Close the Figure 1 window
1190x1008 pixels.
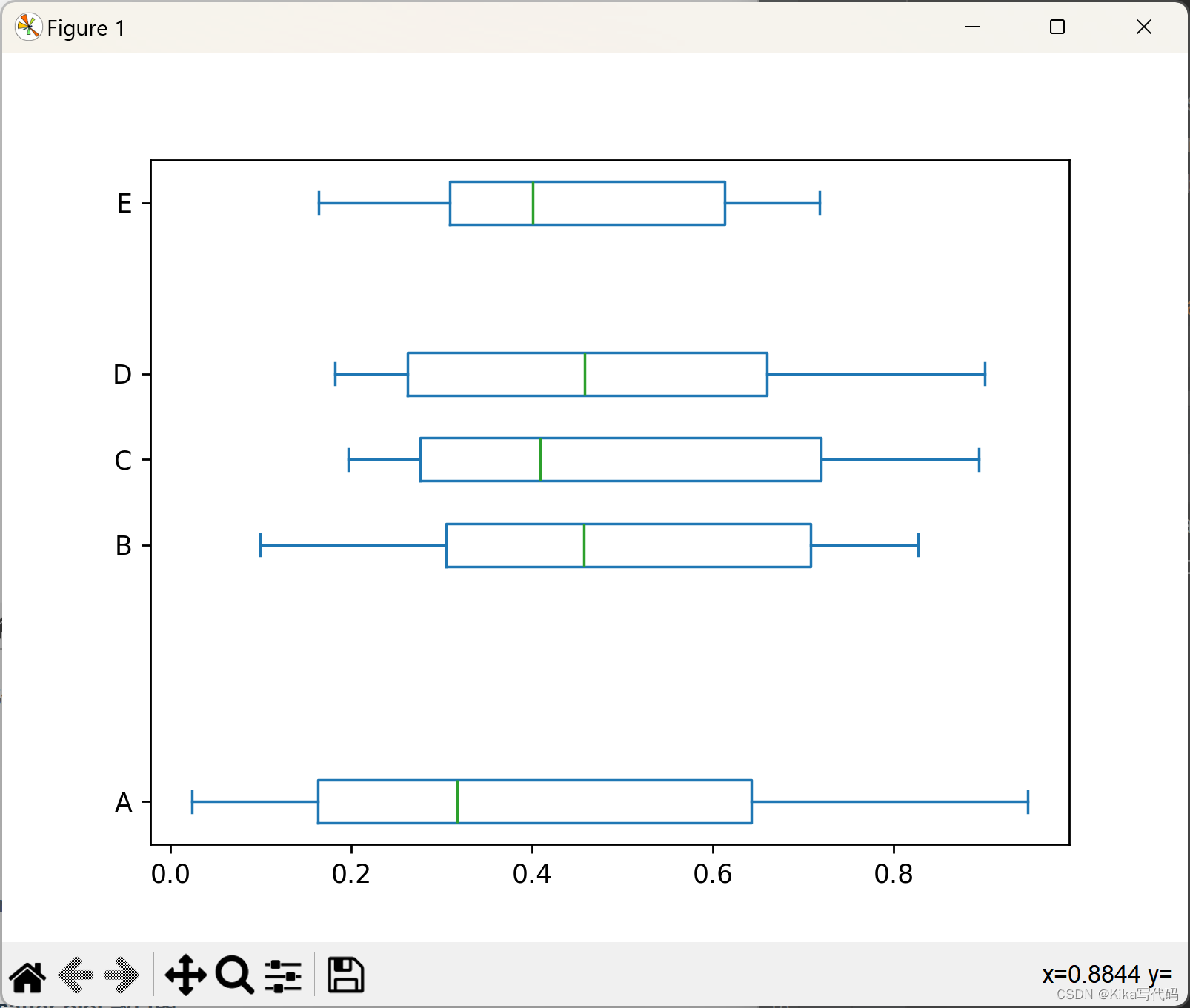click(1144, 27)
